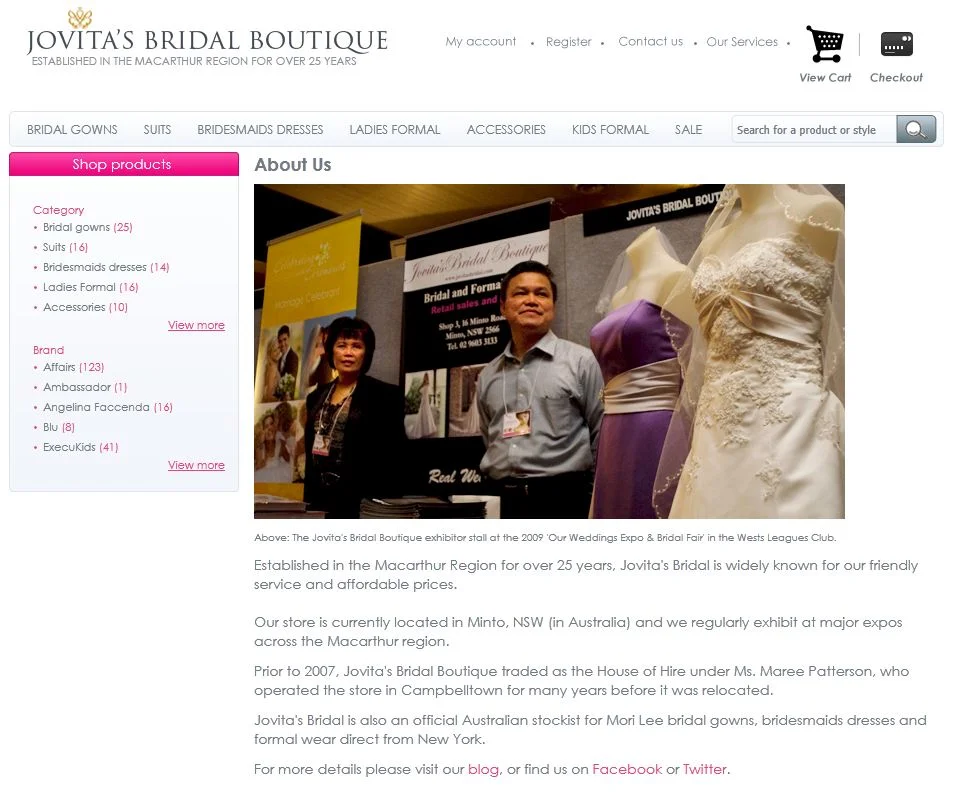Click the Shop products header
Viewport: 954px width, 793px height.
tap(124, 164)
